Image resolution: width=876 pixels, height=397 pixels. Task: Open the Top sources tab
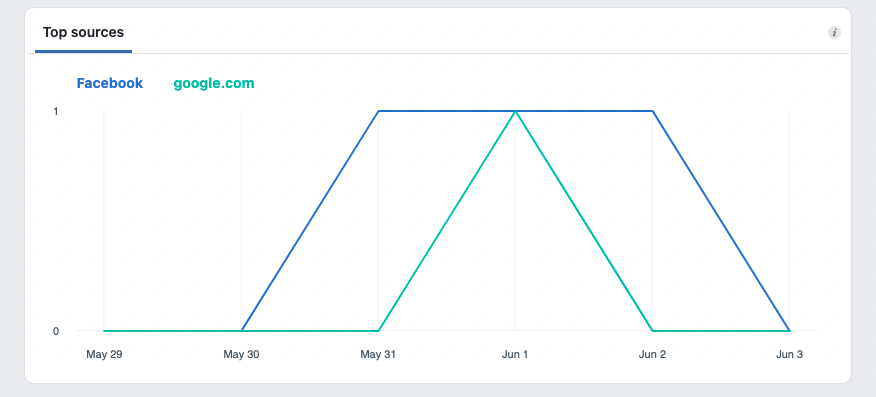(x=83, y=32)
